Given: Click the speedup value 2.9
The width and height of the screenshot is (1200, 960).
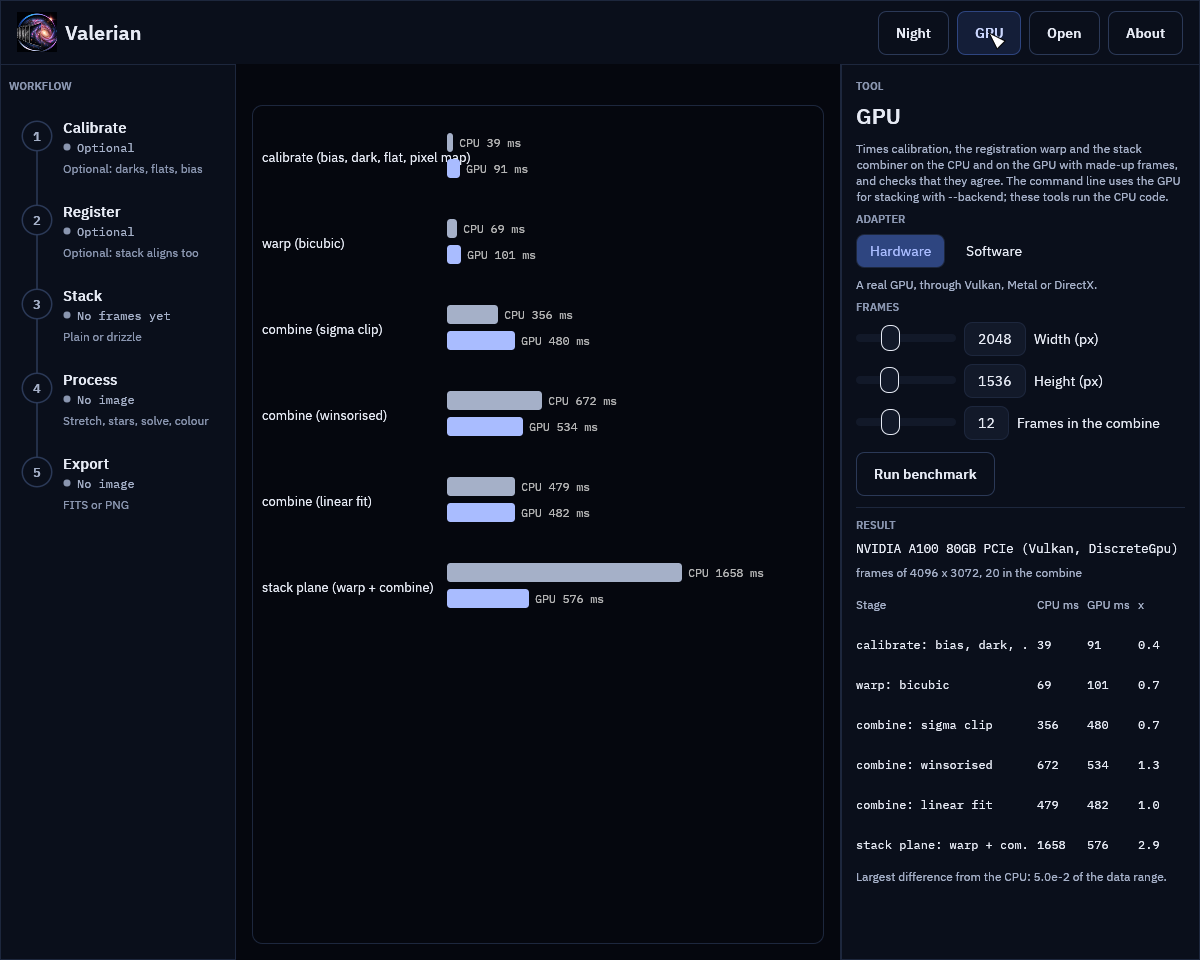Looking at the screenshot, I should pos(1149,845).
